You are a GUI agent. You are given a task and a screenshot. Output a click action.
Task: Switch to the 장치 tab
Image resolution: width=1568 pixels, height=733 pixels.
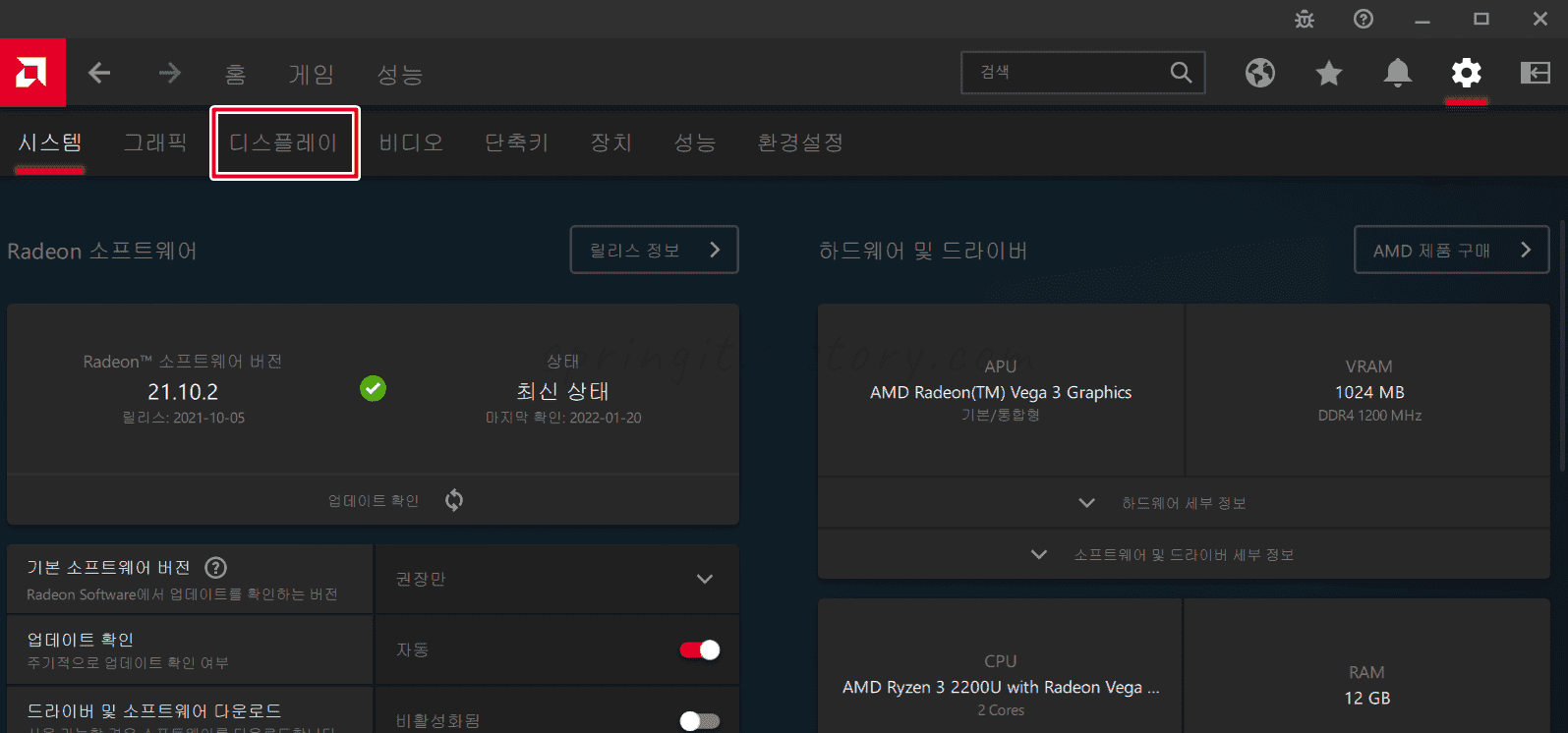tap(611, 143)
